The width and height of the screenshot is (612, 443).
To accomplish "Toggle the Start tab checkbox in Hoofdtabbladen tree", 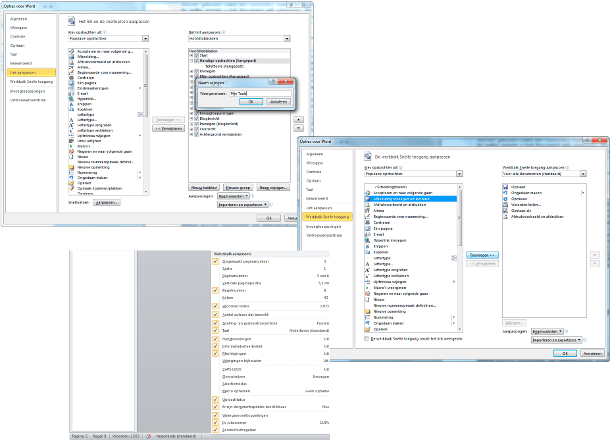I will (x=197, y=56).
